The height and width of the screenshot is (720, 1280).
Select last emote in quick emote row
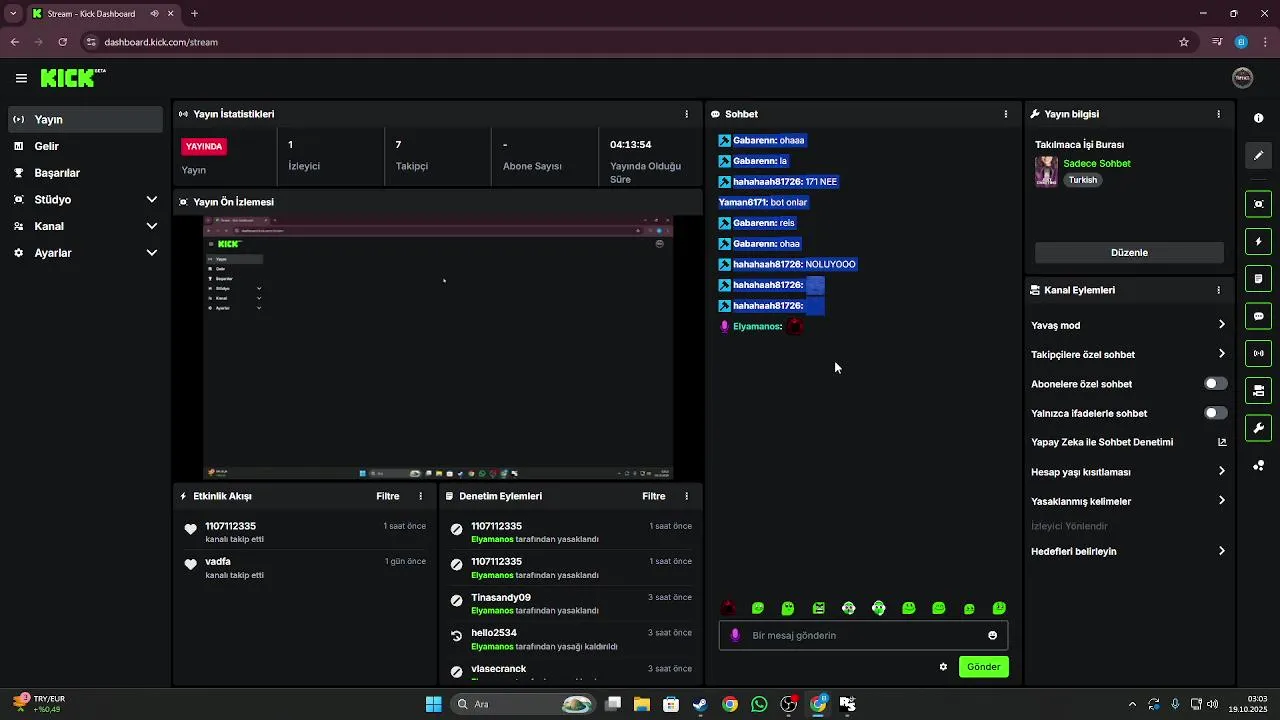[999, 608]
